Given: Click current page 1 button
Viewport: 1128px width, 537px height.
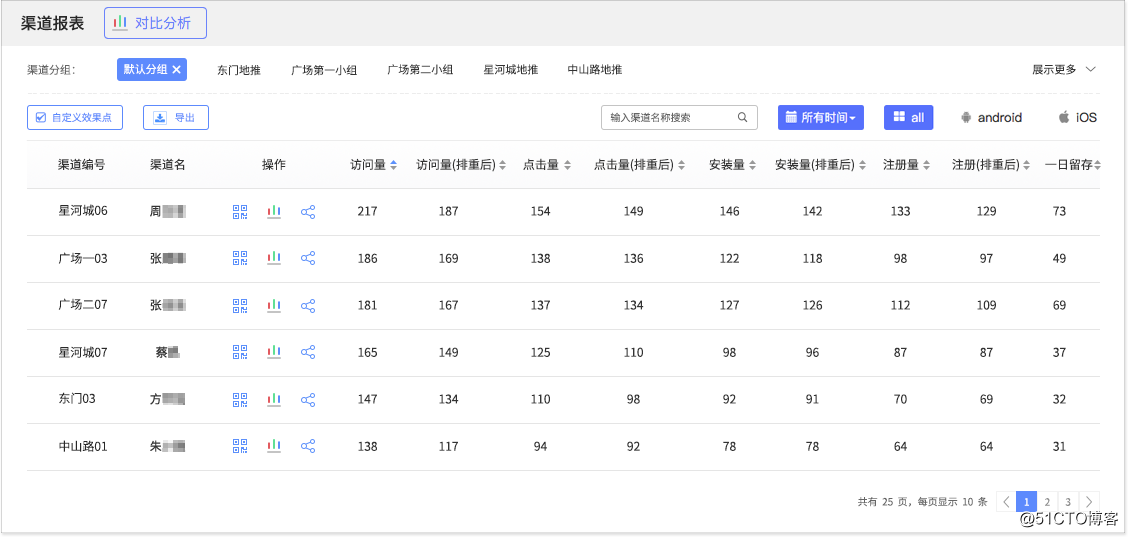Looking at the screenshot, I should 1027,502.
